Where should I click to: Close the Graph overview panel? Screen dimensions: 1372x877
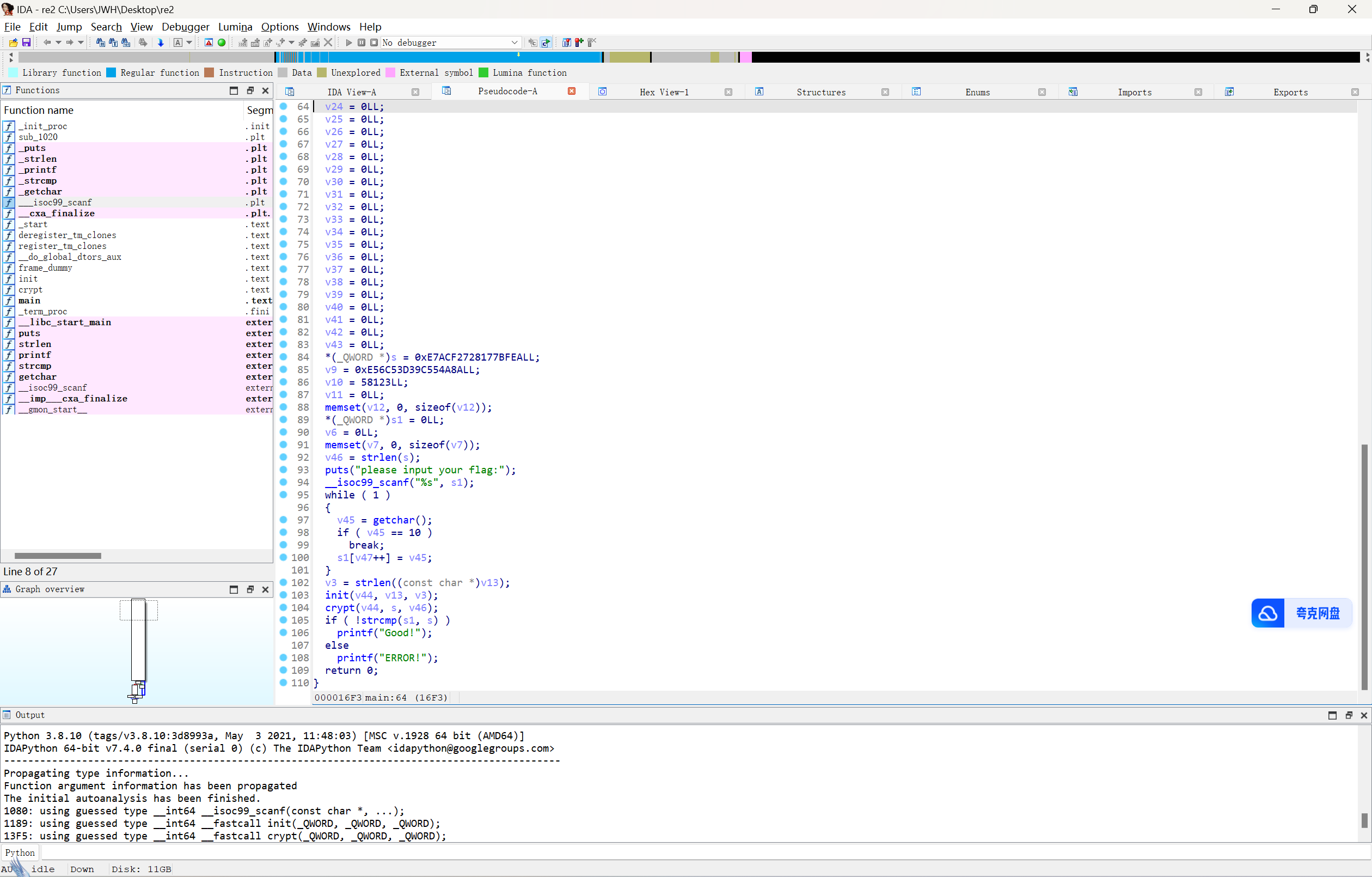pos(265,589)
